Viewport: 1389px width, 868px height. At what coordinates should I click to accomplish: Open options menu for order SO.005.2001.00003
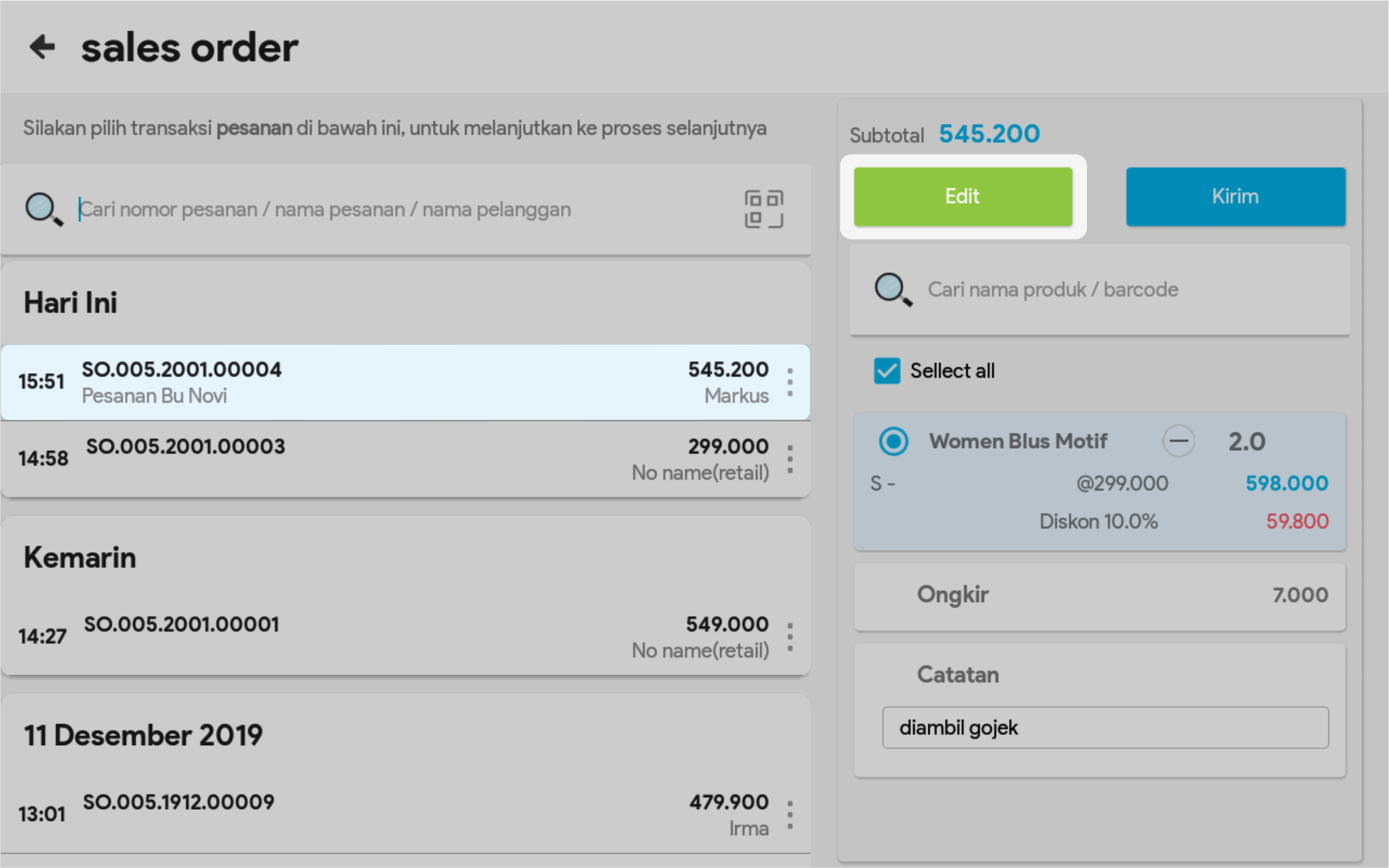click(x=790, y=459)
